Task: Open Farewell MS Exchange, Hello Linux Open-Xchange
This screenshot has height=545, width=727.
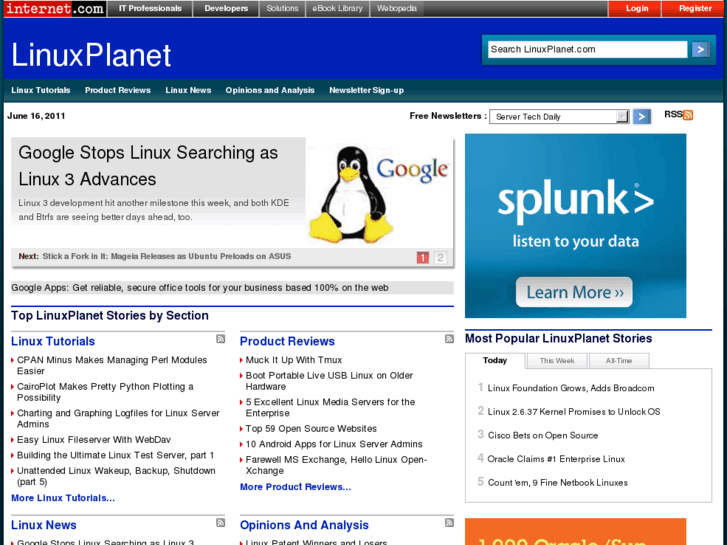Action: tap(336, 465)
